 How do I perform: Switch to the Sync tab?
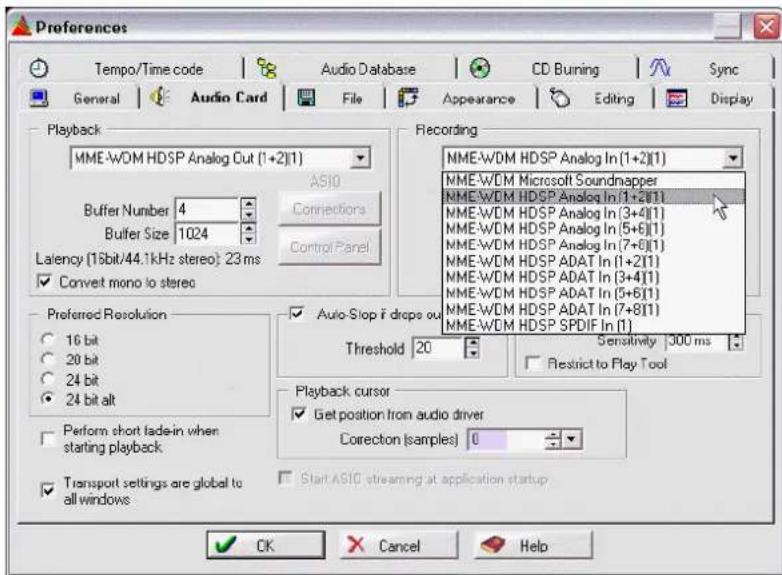708,69
